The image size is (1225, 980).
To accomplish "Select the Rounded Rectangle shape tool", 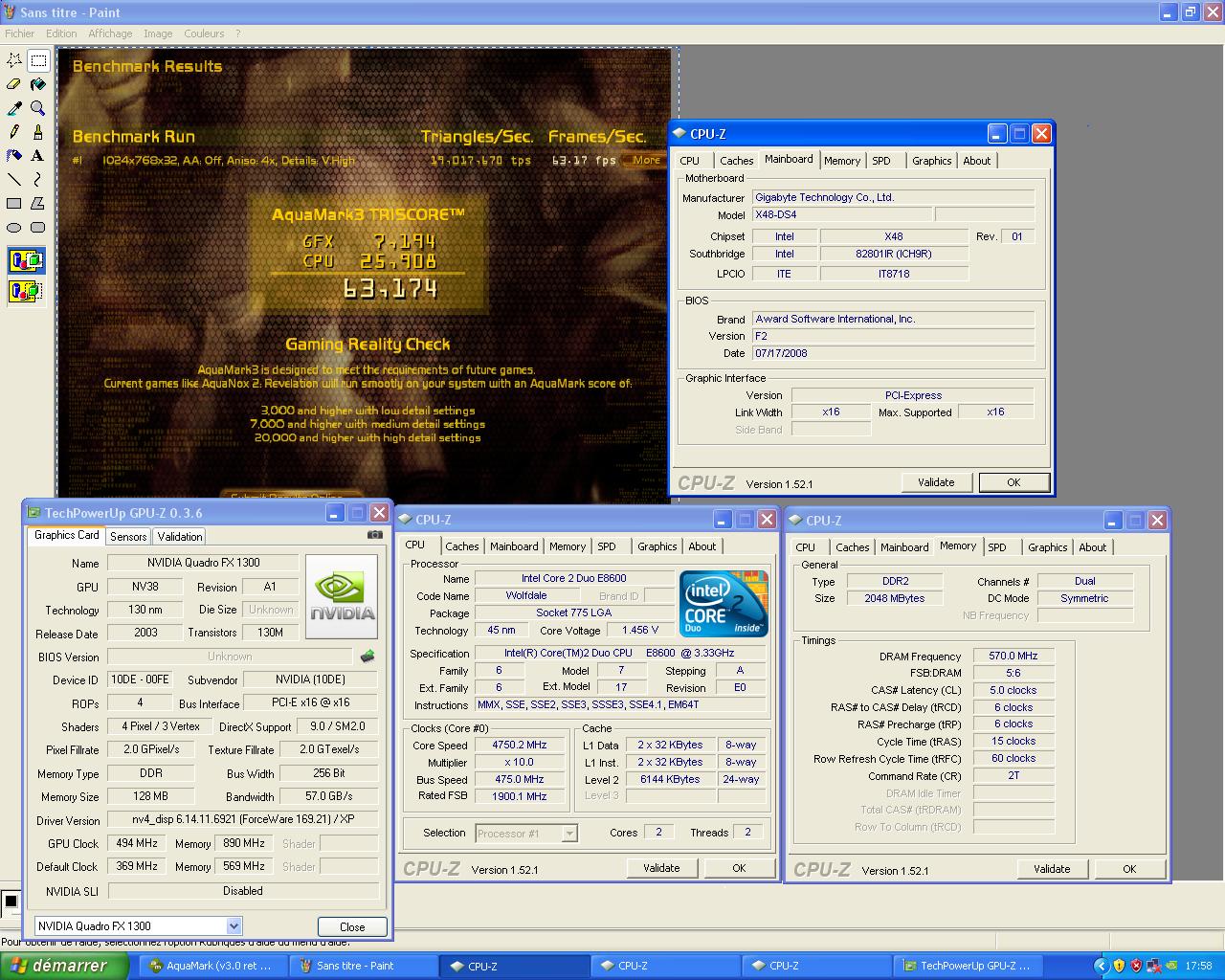I will click(38, 228).
